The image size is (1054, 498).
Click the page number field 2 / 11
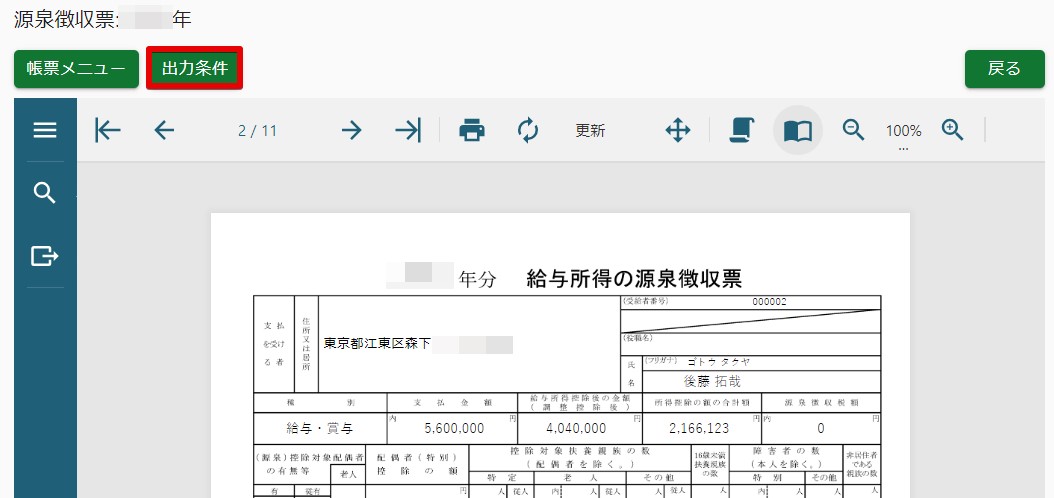257,131
